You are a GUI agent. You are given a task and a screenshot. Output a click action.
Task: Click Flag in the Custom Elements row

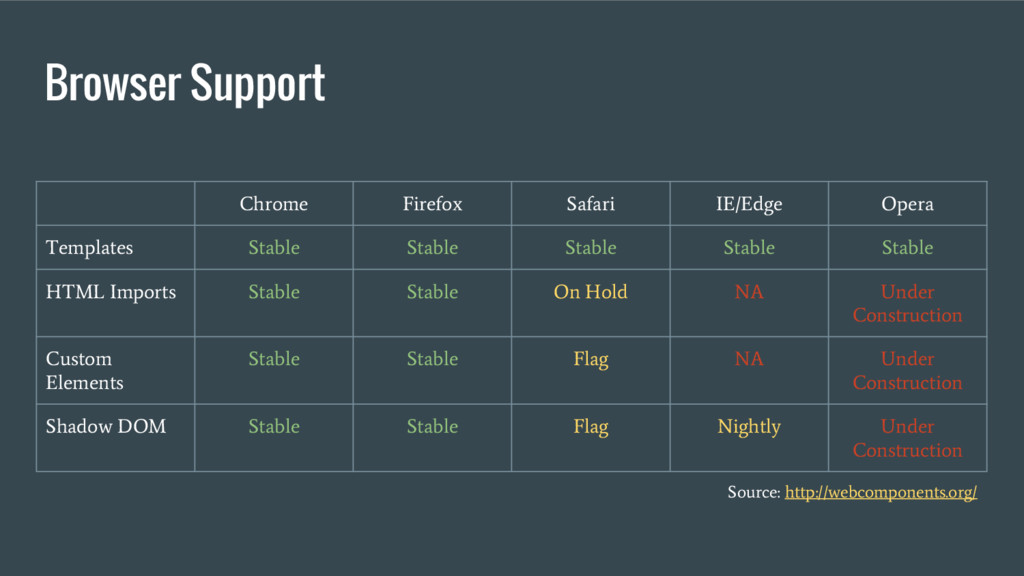coord(590,360)
